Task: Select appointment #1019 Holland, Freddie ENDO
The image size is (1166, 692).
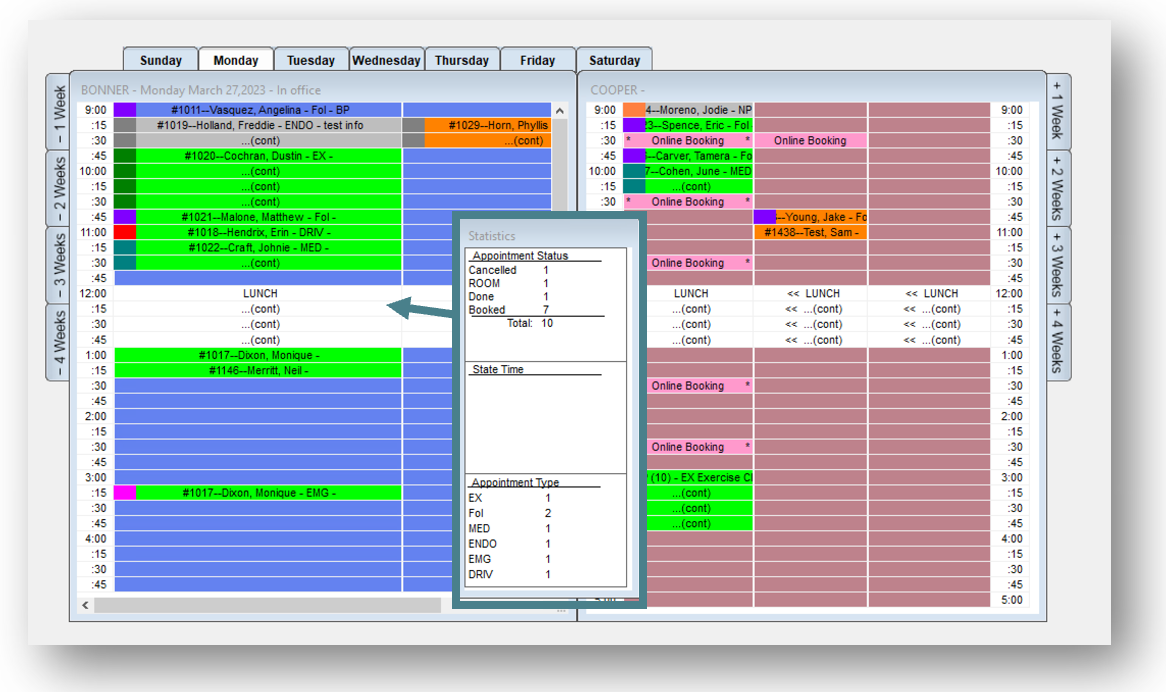Action: [x=258, y=125]
